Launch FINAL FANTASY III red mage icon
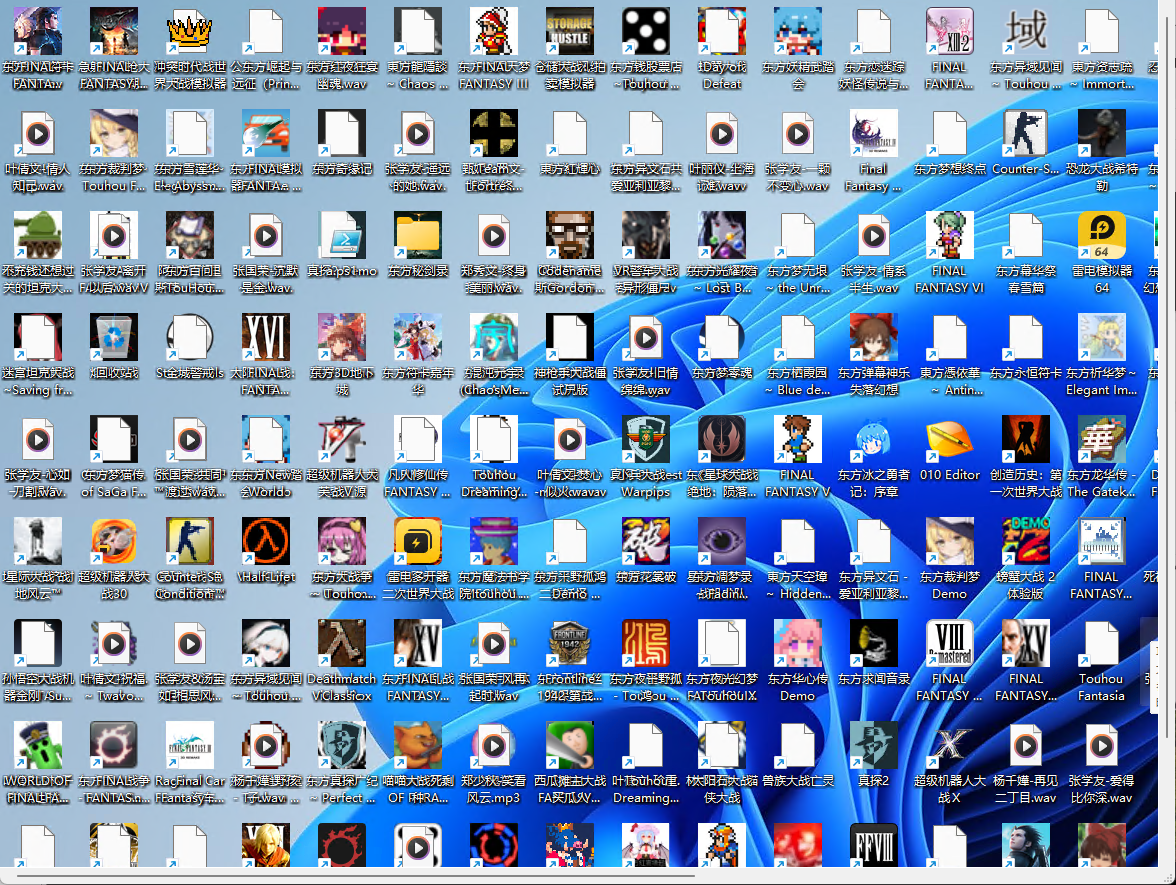This screenshot has width=1176, height=885. 494,32
